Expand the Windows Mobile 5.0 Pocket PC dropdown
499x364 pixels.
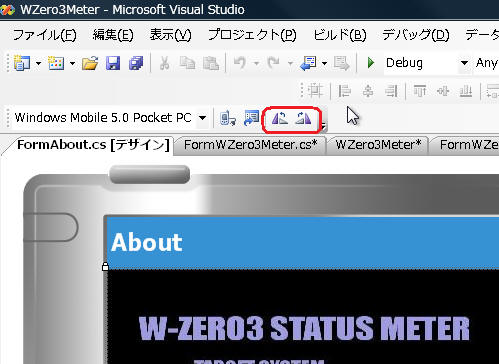point(202,118)
